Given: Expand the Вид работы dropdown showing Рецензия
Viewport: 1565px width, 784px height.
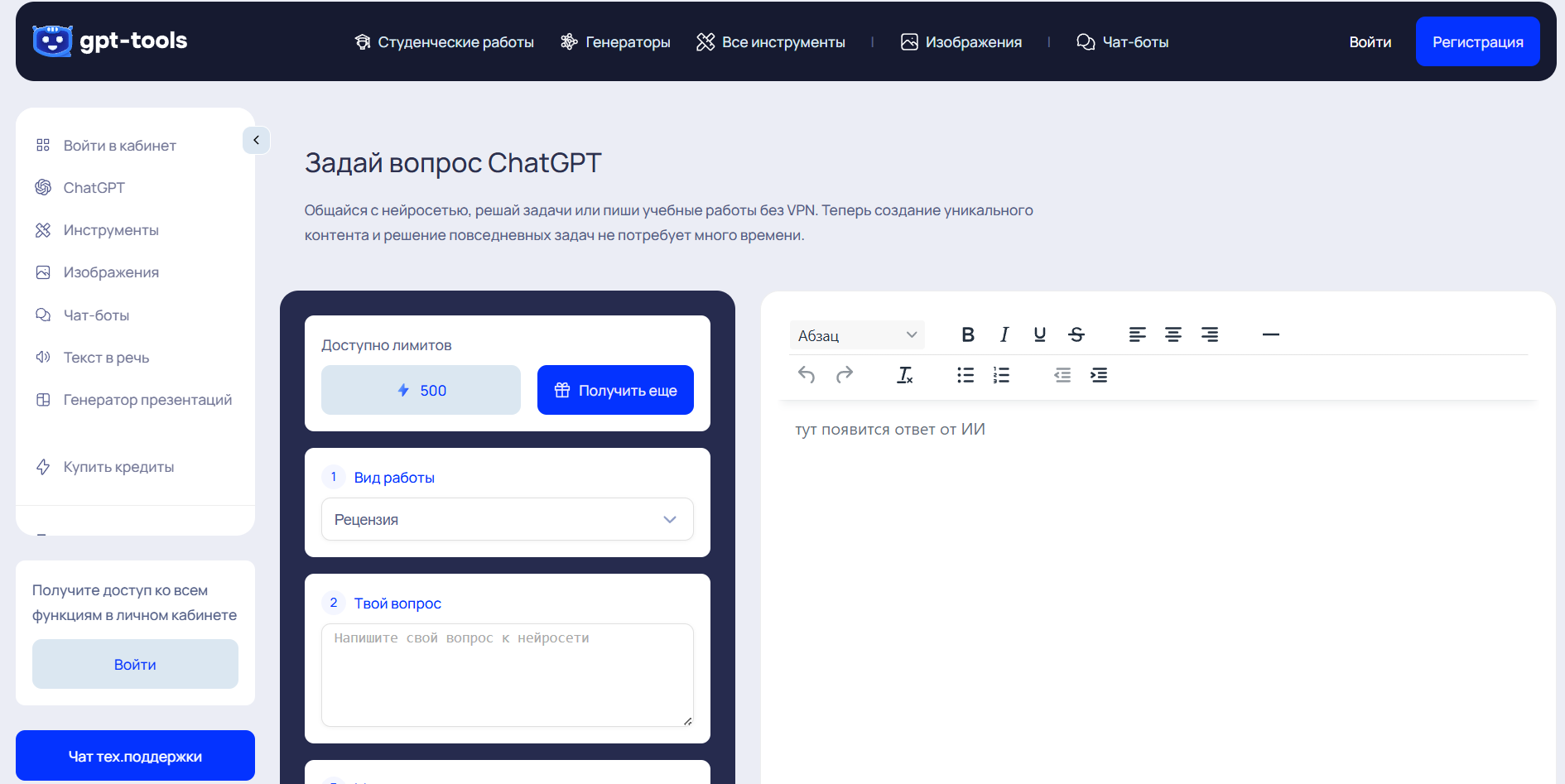Looking at the screenshot, I should (507, 519).
